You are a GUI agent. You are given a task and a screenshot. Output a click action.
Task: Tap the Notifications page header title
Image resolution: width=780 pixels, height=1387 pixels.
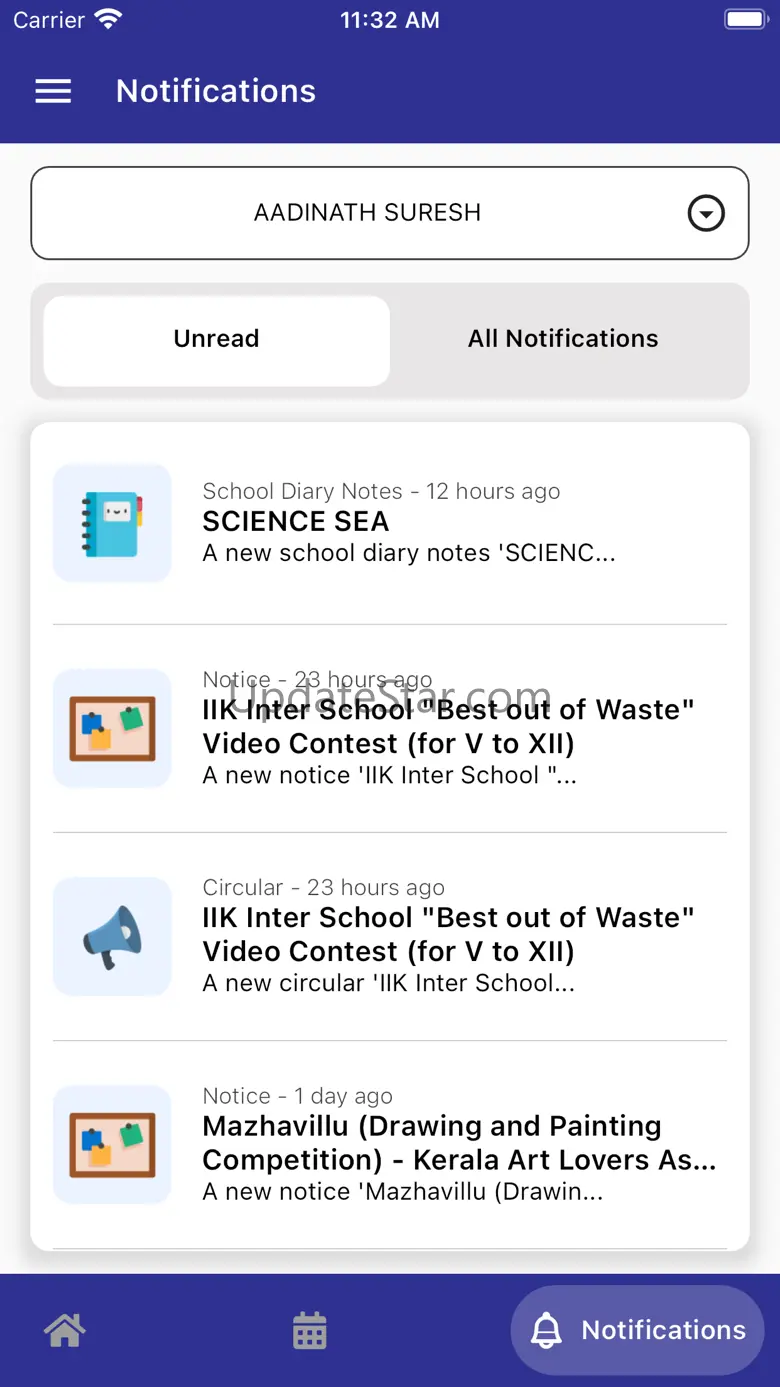point(216,91)
